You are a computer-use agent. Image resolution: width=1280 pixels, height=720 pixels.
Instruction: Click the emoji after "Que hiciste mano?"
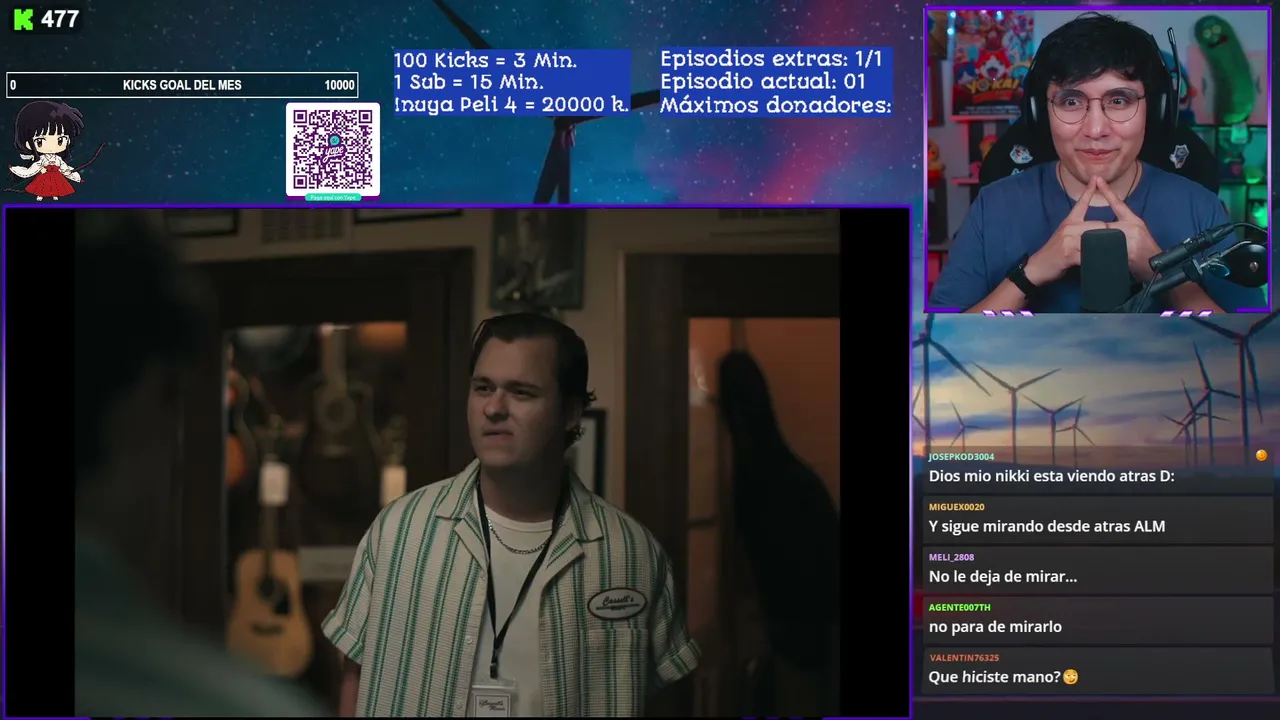point(1071,677)
